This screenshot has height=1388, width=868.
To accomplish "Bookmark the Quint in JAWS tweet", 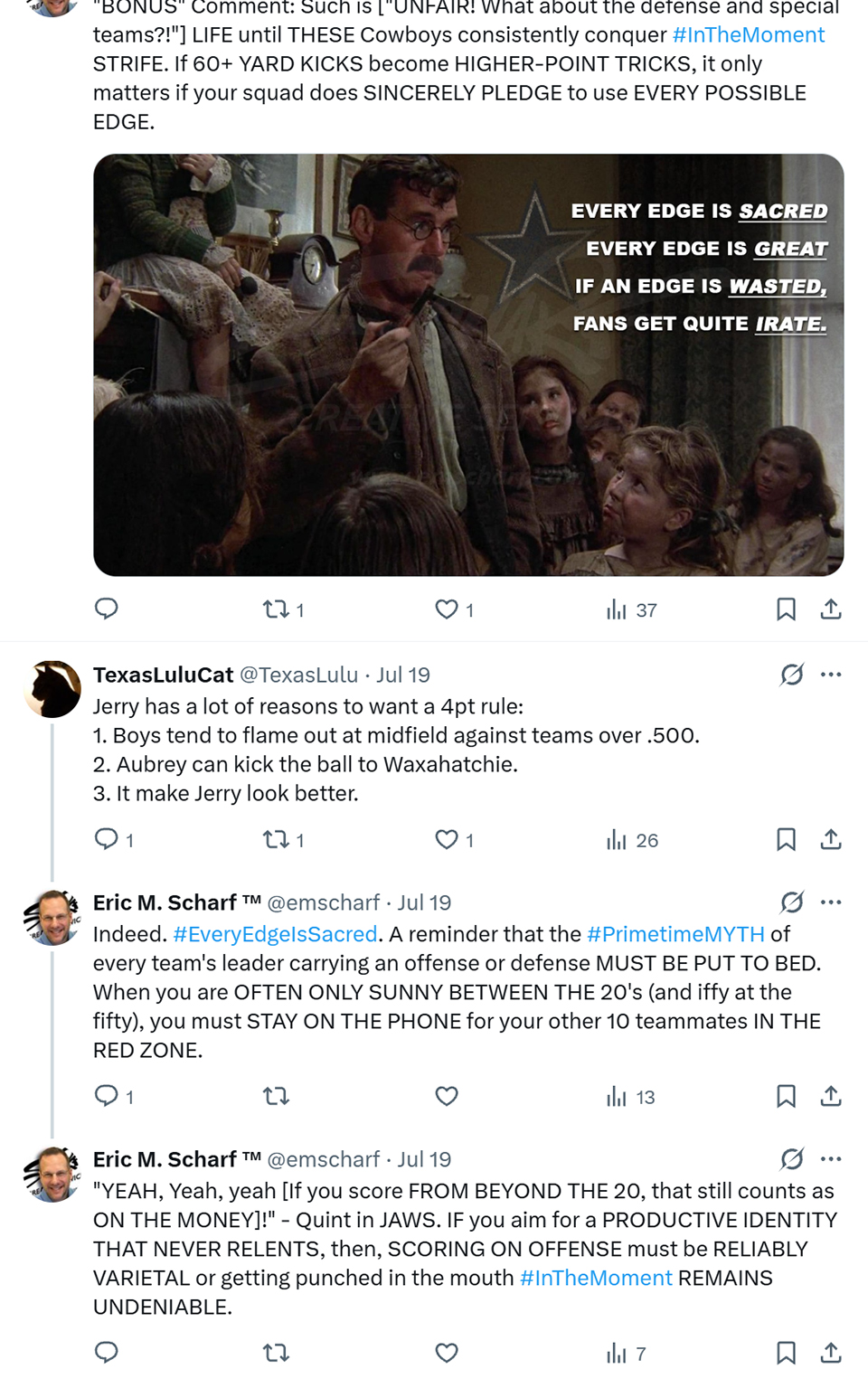I will [x=786, y=1354].
